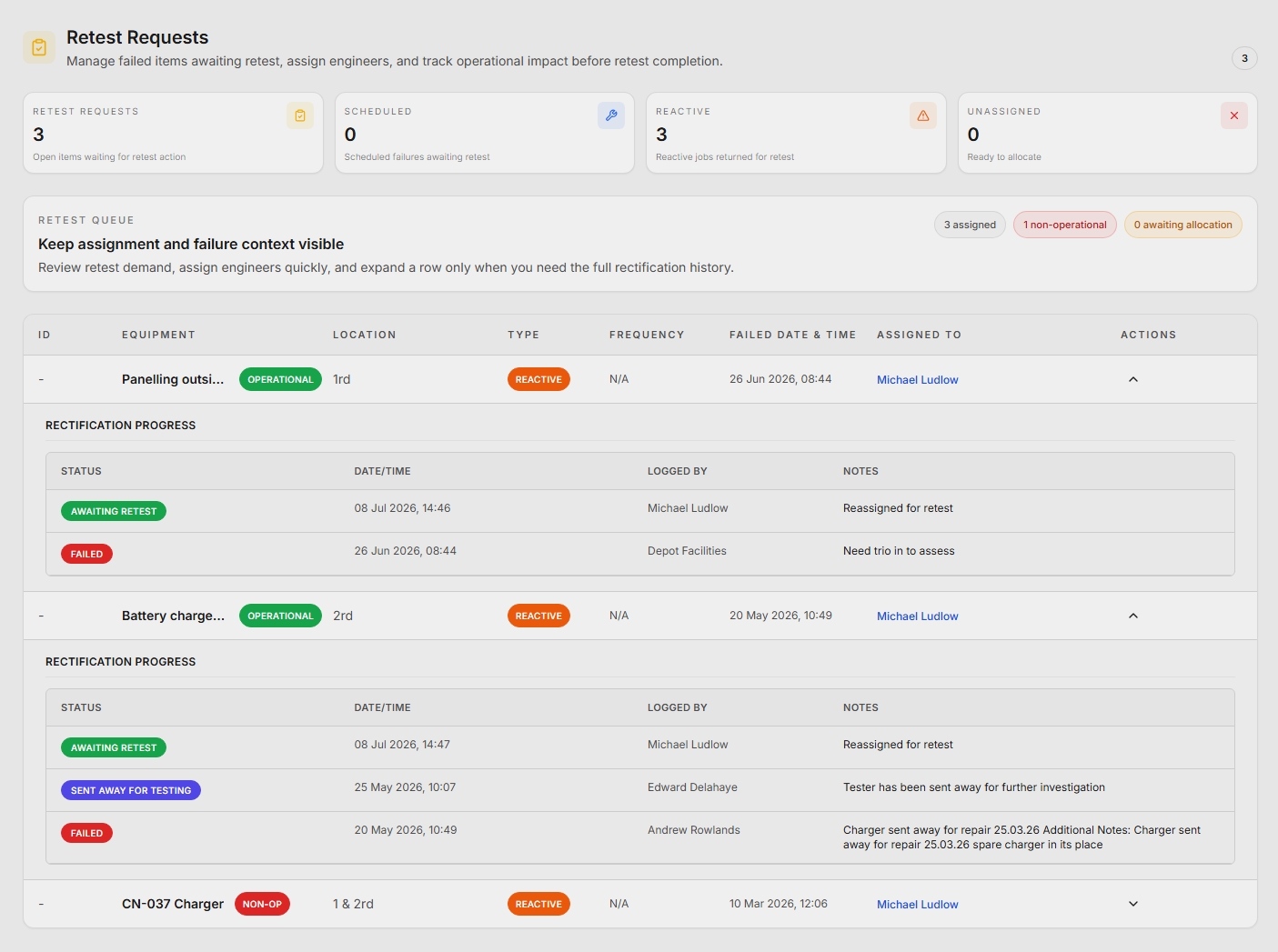
Task: Click the Retest Requests clipboard header icon
Action: coord(39,47)
